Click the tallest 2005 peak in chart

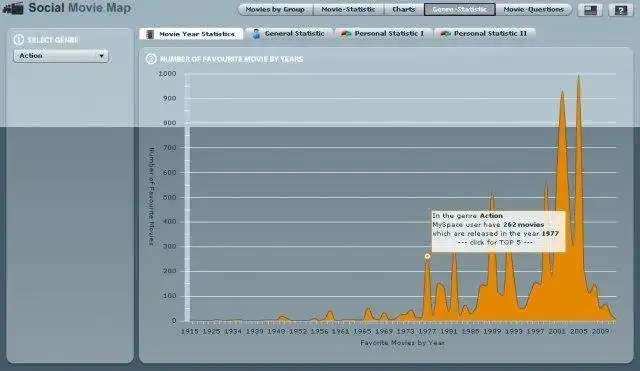coord(578,77)
